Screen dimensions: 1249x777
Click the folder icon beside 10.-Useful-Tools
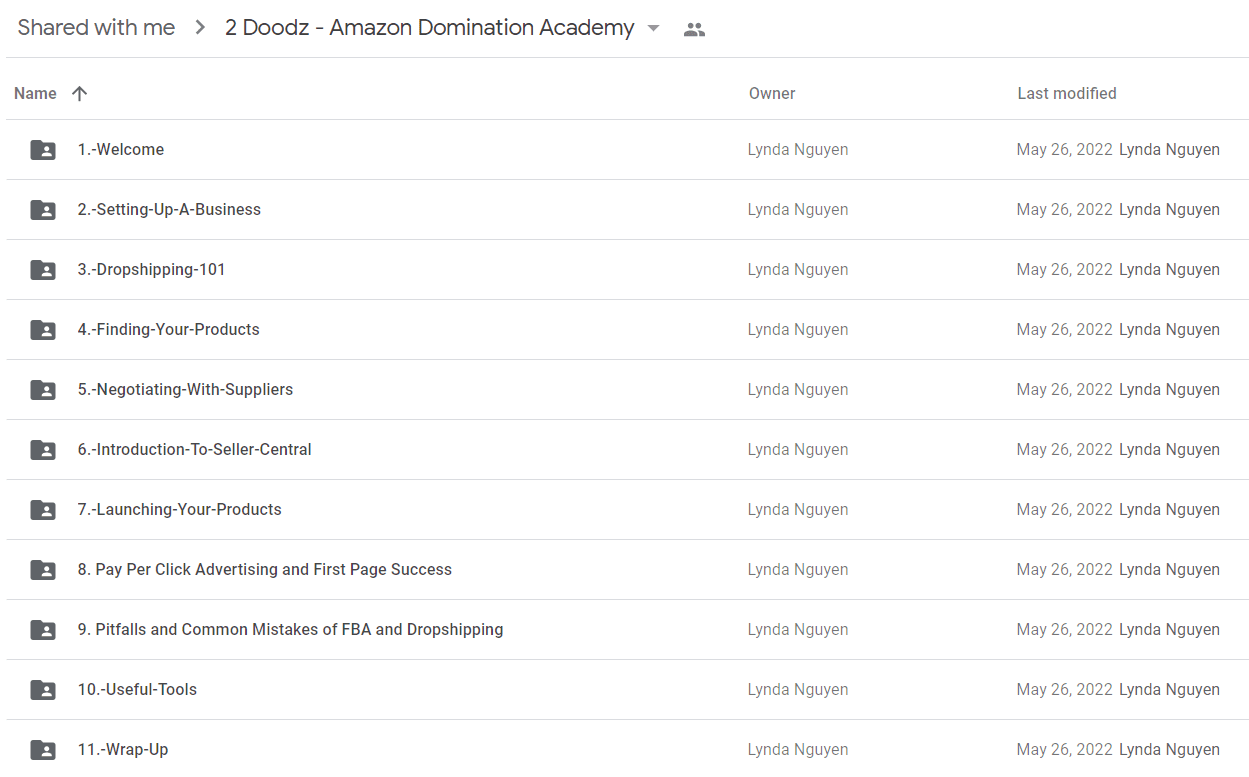coord(43,690)
